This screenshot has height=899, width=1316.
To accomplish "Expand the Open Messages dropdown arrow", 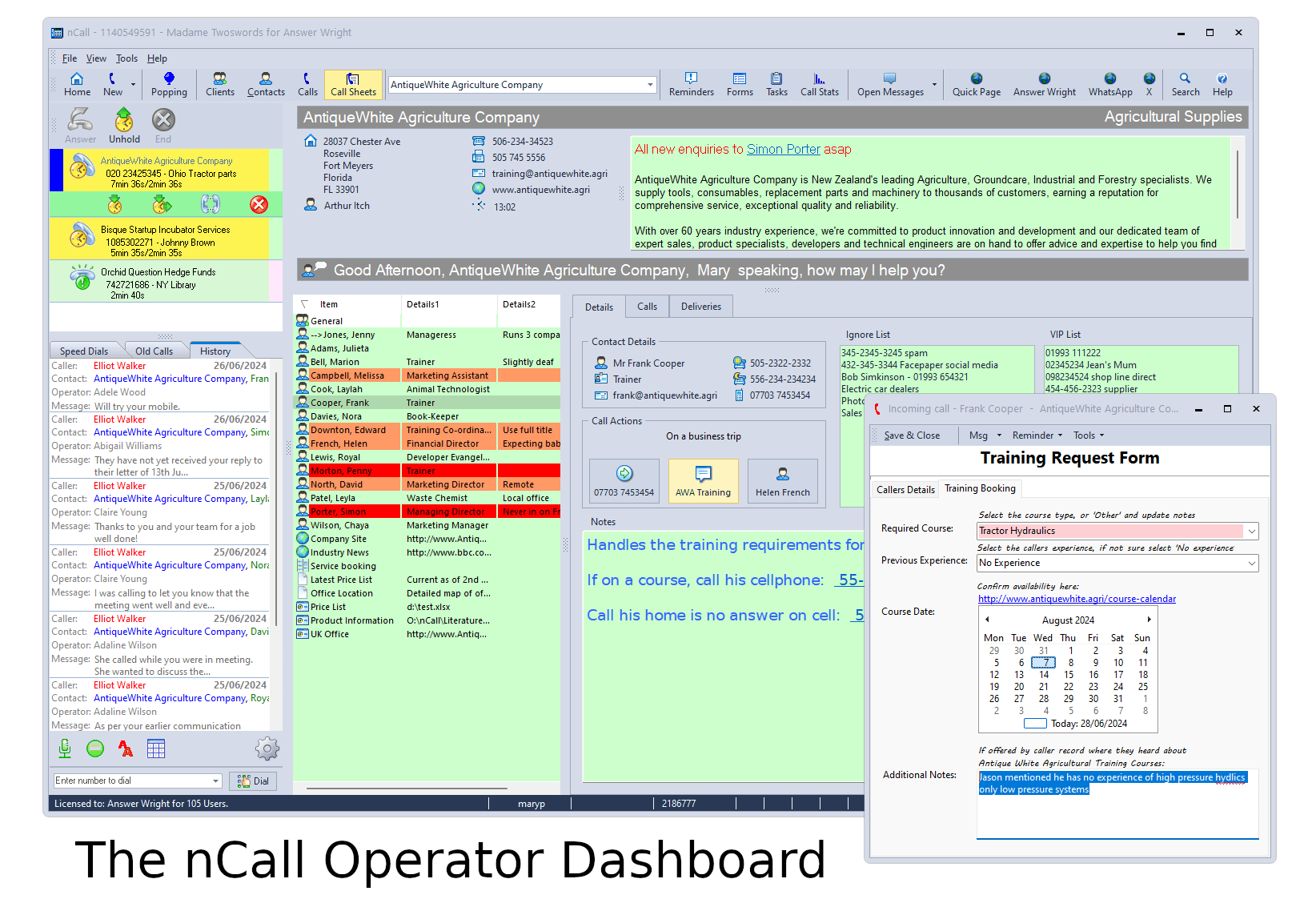I will pyautogui.click(x=934, y=84).
